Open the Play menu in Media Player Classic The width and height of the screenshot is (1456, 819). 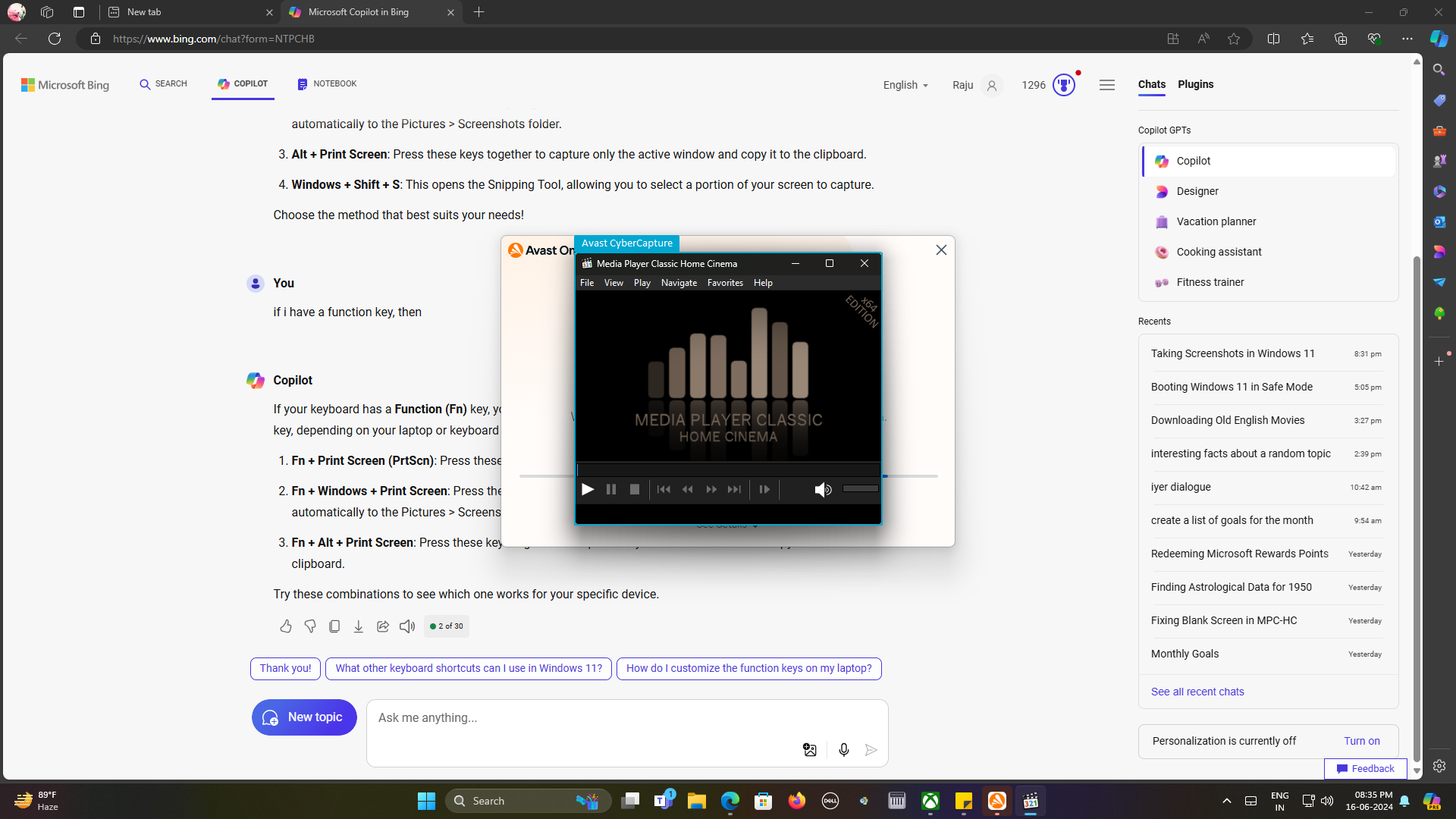642,283
